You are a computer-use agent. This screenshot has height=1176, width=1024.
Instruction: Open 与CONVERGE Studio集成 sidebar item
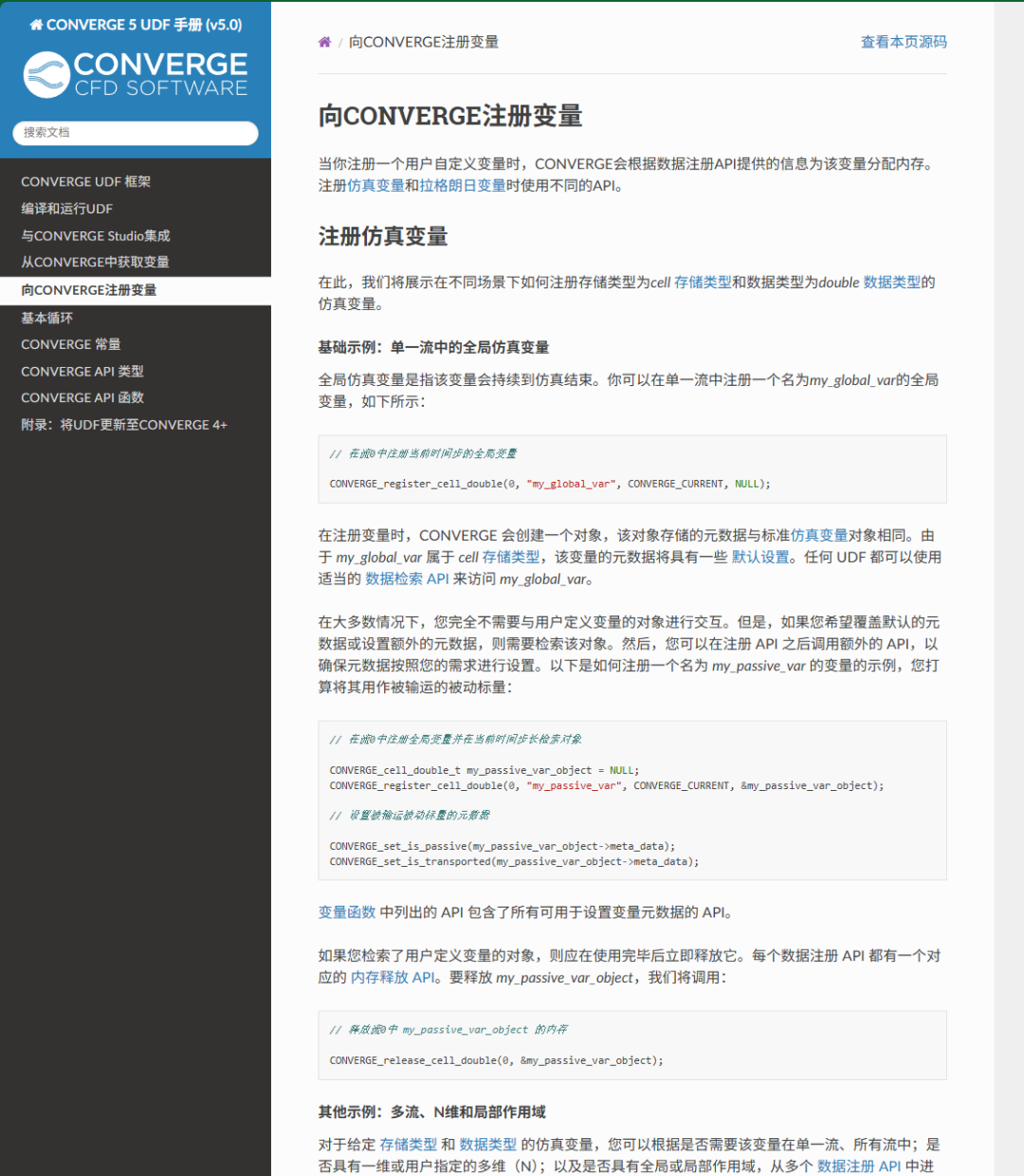95,235
